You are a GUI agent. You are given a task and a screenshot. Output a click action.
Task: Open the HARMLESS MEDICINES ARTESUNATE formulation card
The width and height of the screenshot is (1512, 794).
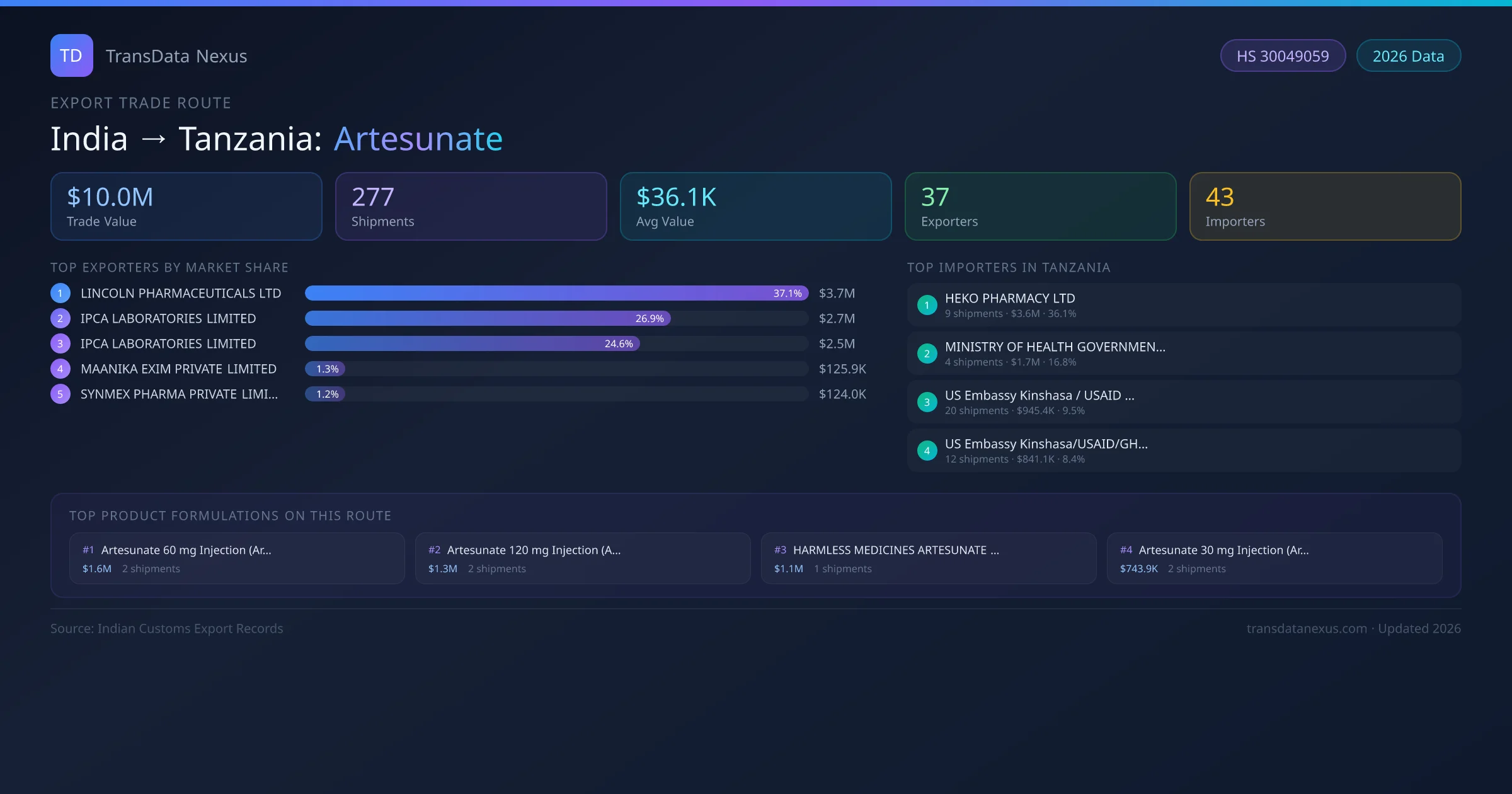point(928,558)
